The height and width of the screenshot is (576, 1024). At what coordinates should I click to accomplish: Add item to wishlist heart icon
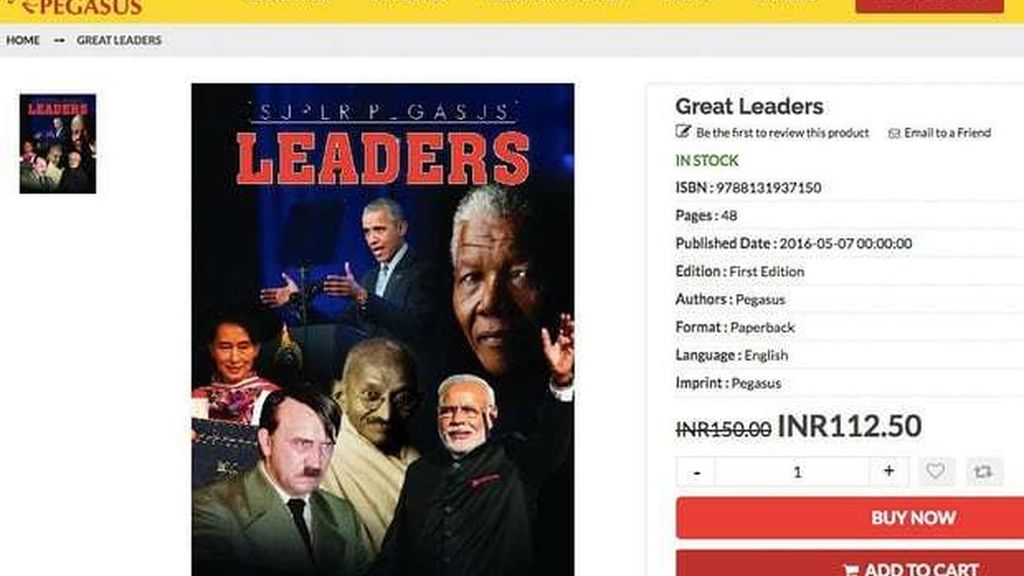click(936, 471)
